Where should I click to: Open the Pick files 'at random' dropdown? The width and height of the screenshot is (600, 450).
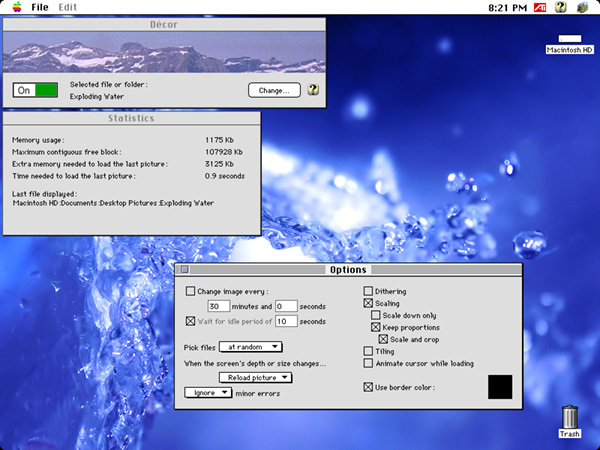[x=250, y=347]
